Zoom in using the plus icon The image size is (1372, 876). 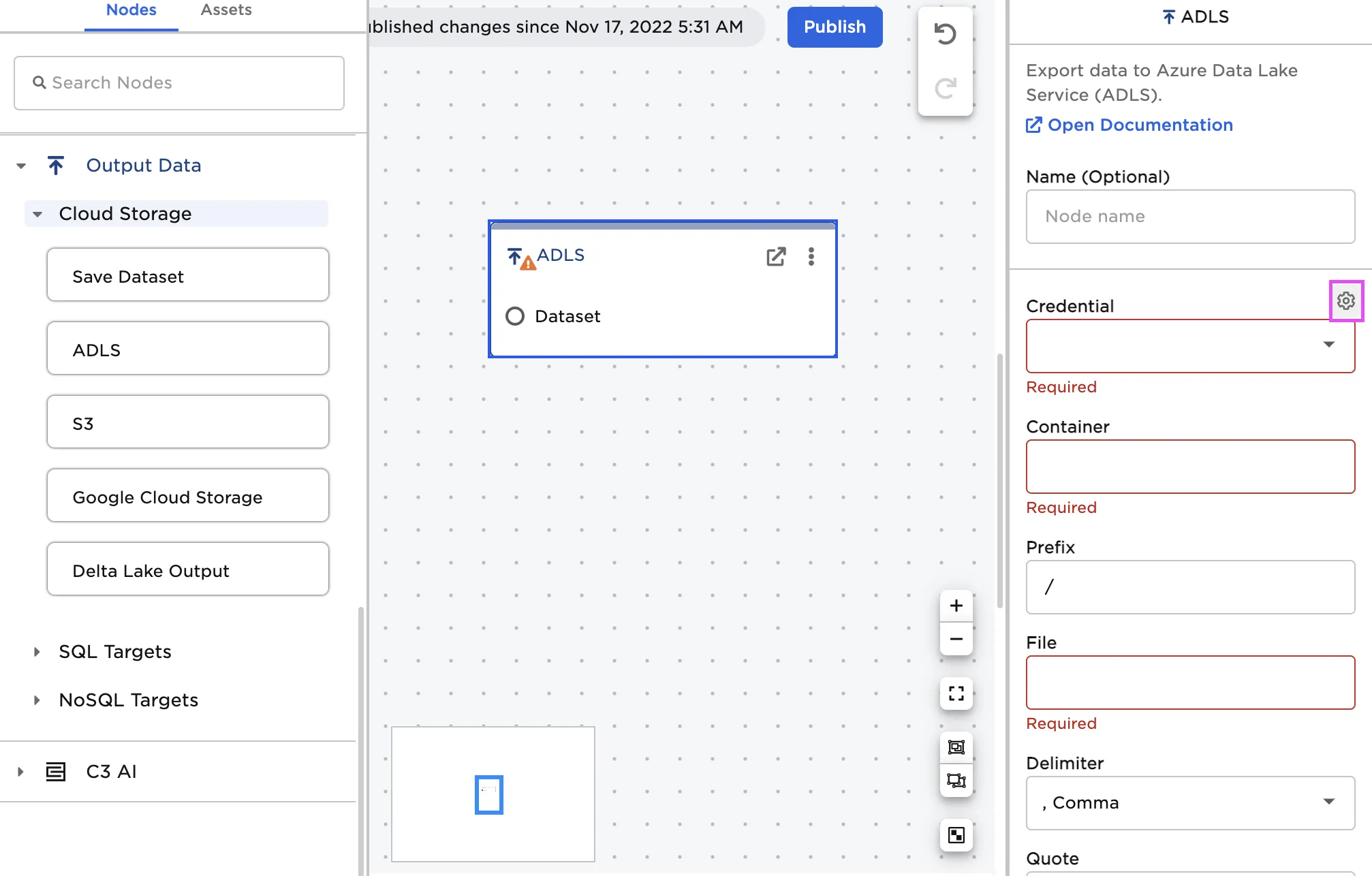tap(956, 606)
